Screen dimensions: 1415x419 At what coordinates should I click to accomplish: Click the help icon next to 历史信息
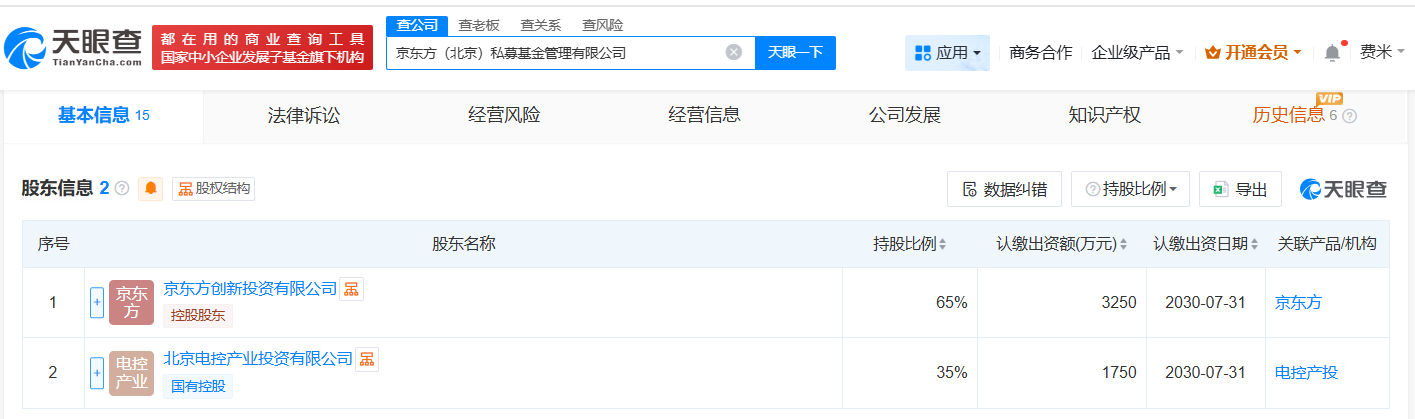click(x=1349, y=116)
